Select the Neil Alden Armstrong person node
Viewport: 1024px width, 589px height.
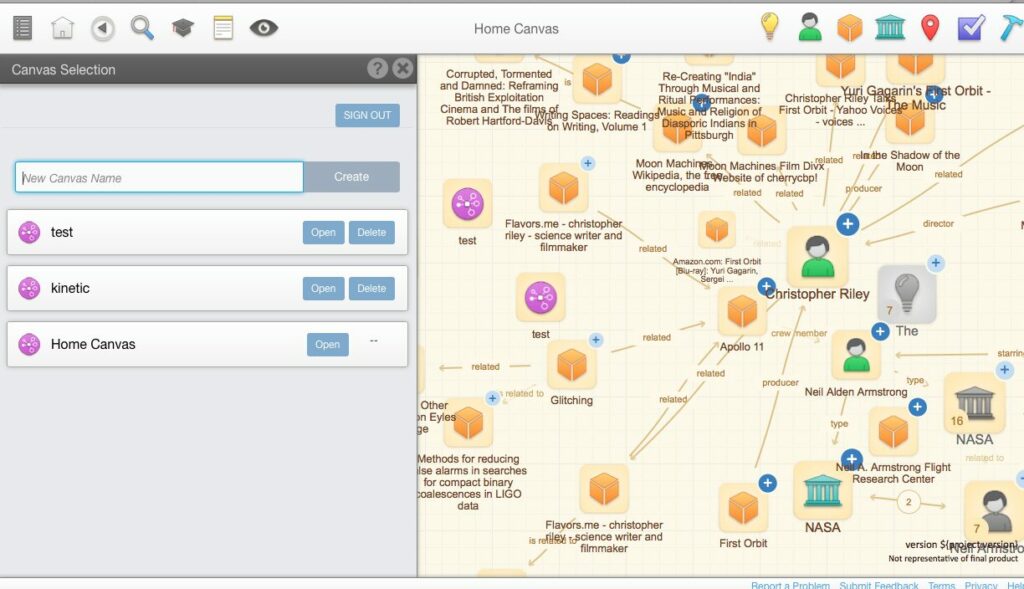(856, 356)
